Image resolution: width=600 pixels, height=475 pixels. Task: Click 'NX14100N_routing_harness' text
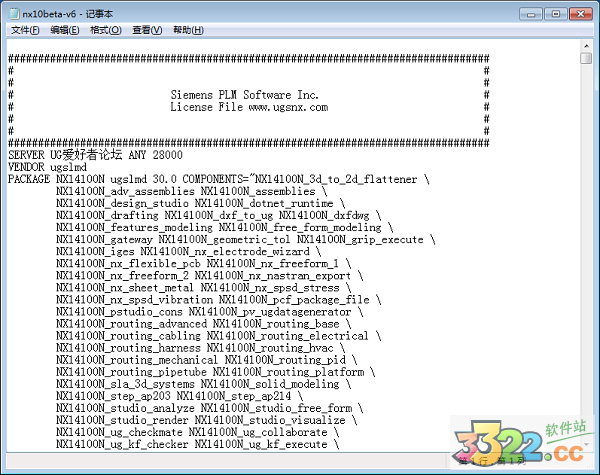pyautogui.click(x=129, y=348)
